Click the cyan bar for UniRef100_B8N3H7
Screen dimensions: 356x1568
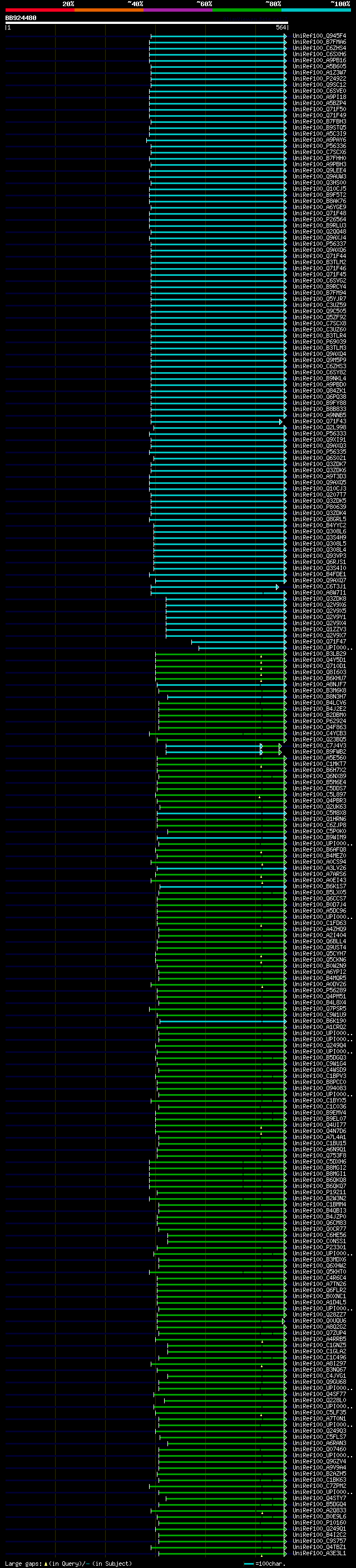coord(227,696)
